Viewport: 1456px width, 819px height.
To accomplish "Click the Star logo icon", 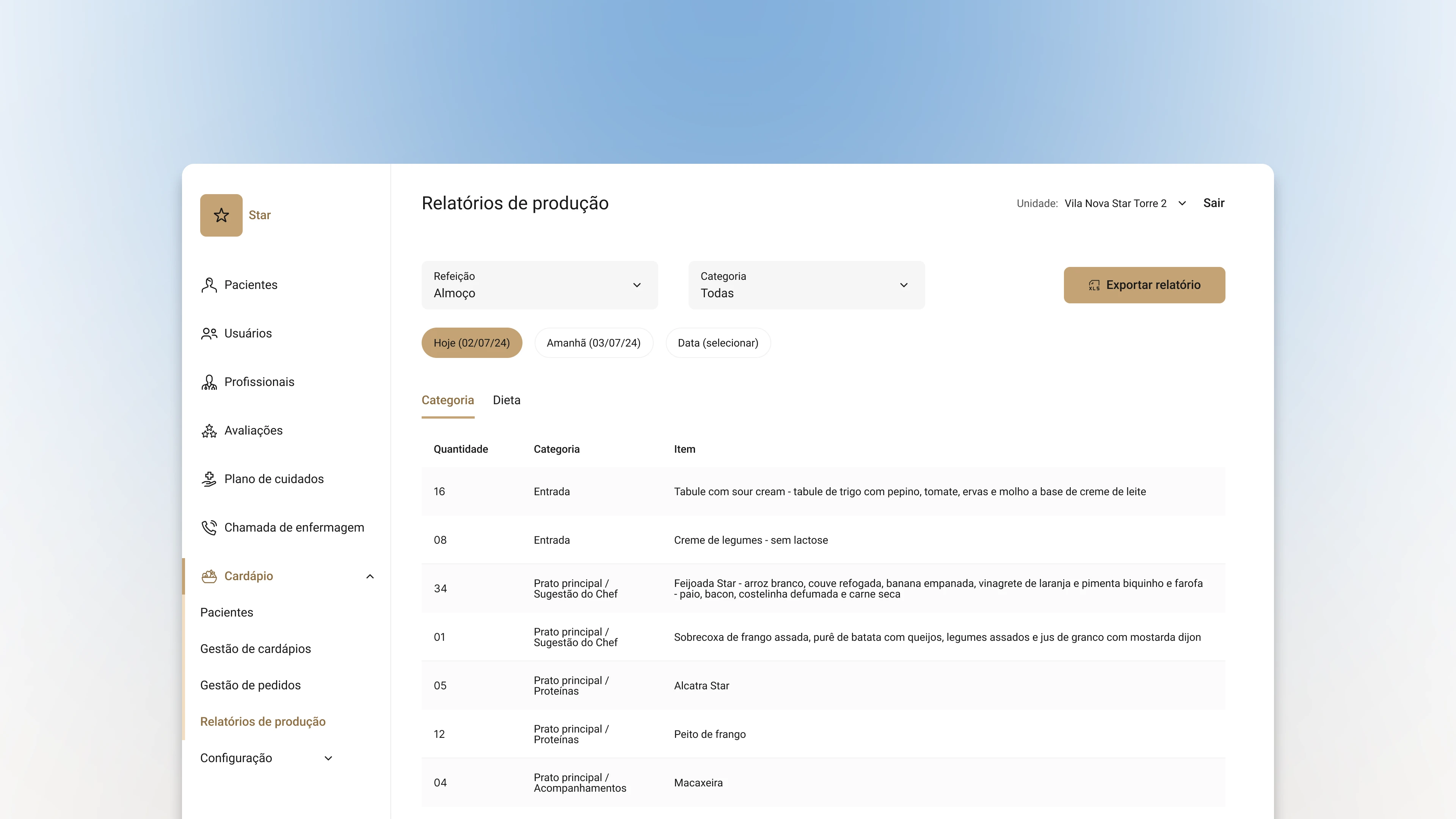I will tap(220, 215).
